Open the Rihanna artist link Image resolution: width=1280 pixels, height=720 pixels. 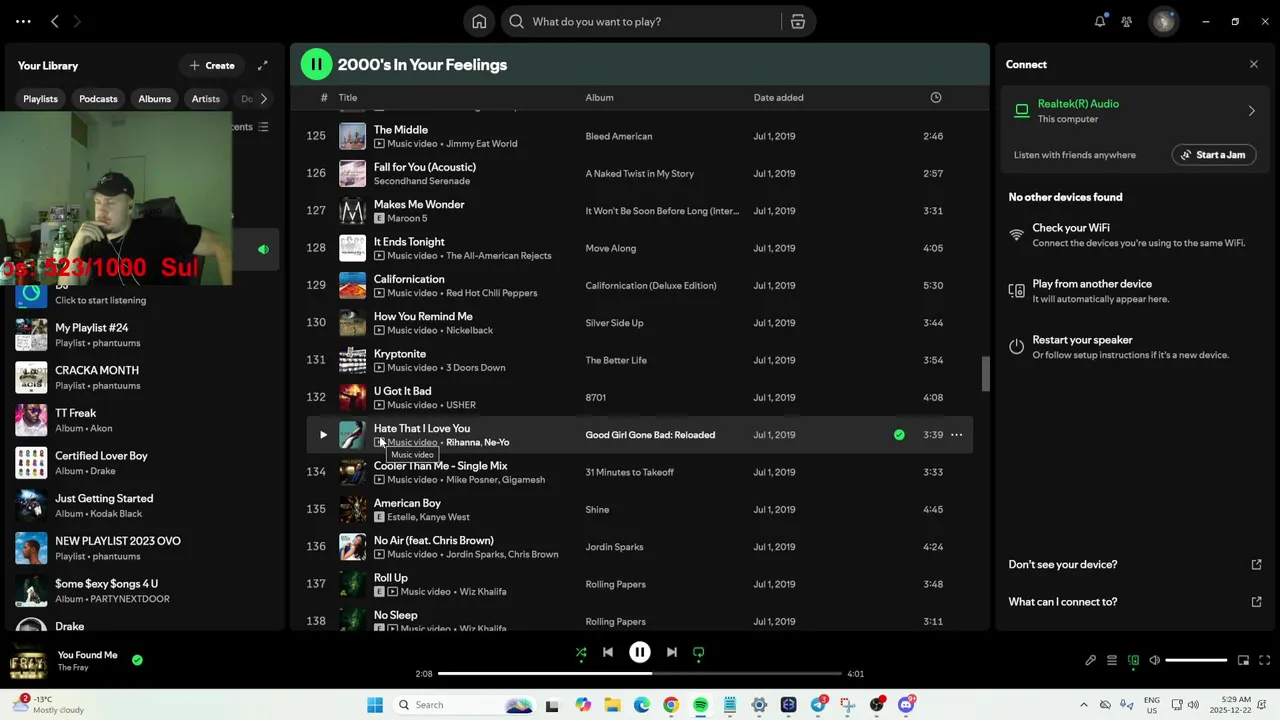click(x=462, y=443)
